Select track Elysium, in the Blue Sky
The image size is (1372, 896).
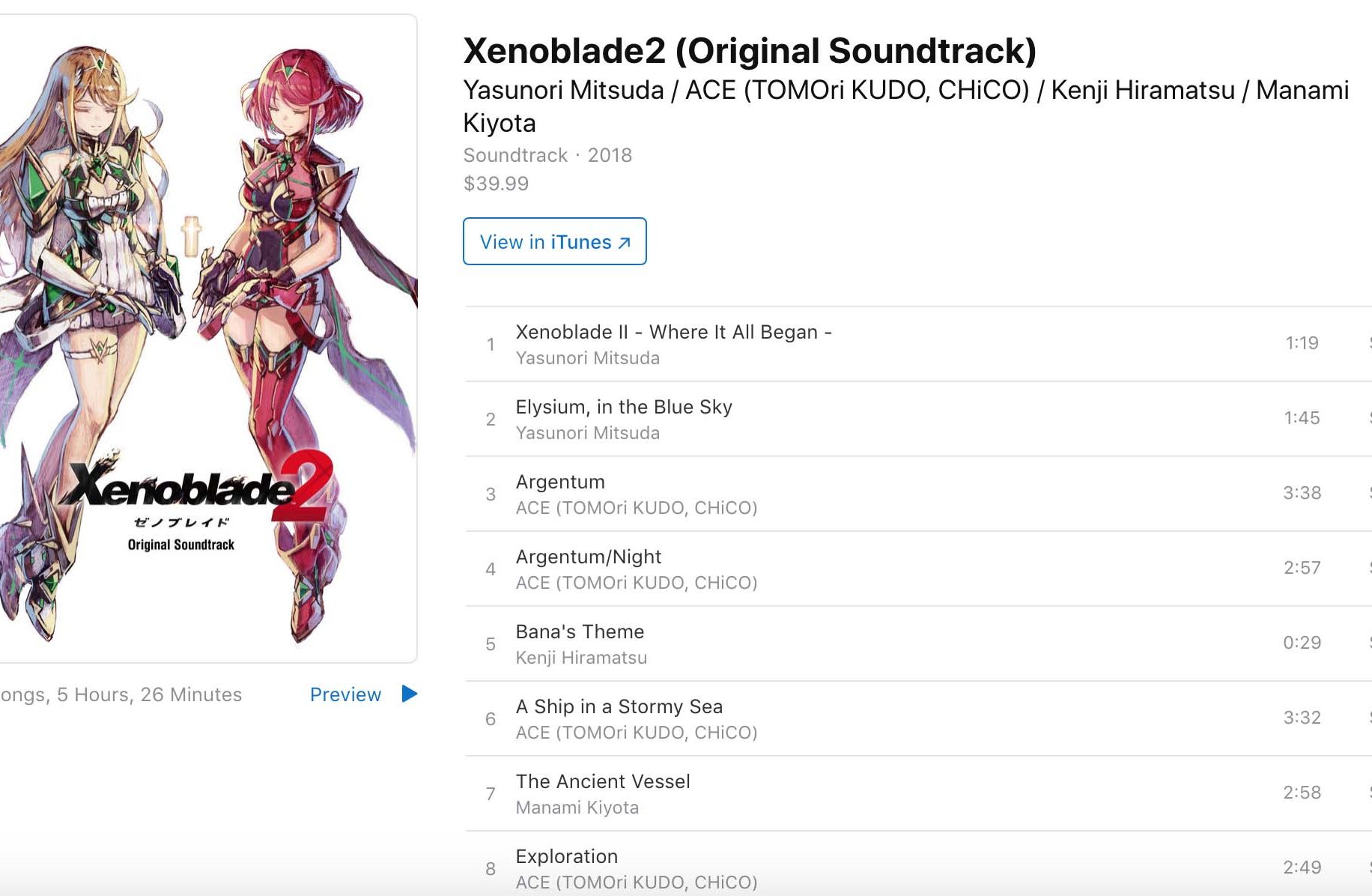[x=623, y=407]
